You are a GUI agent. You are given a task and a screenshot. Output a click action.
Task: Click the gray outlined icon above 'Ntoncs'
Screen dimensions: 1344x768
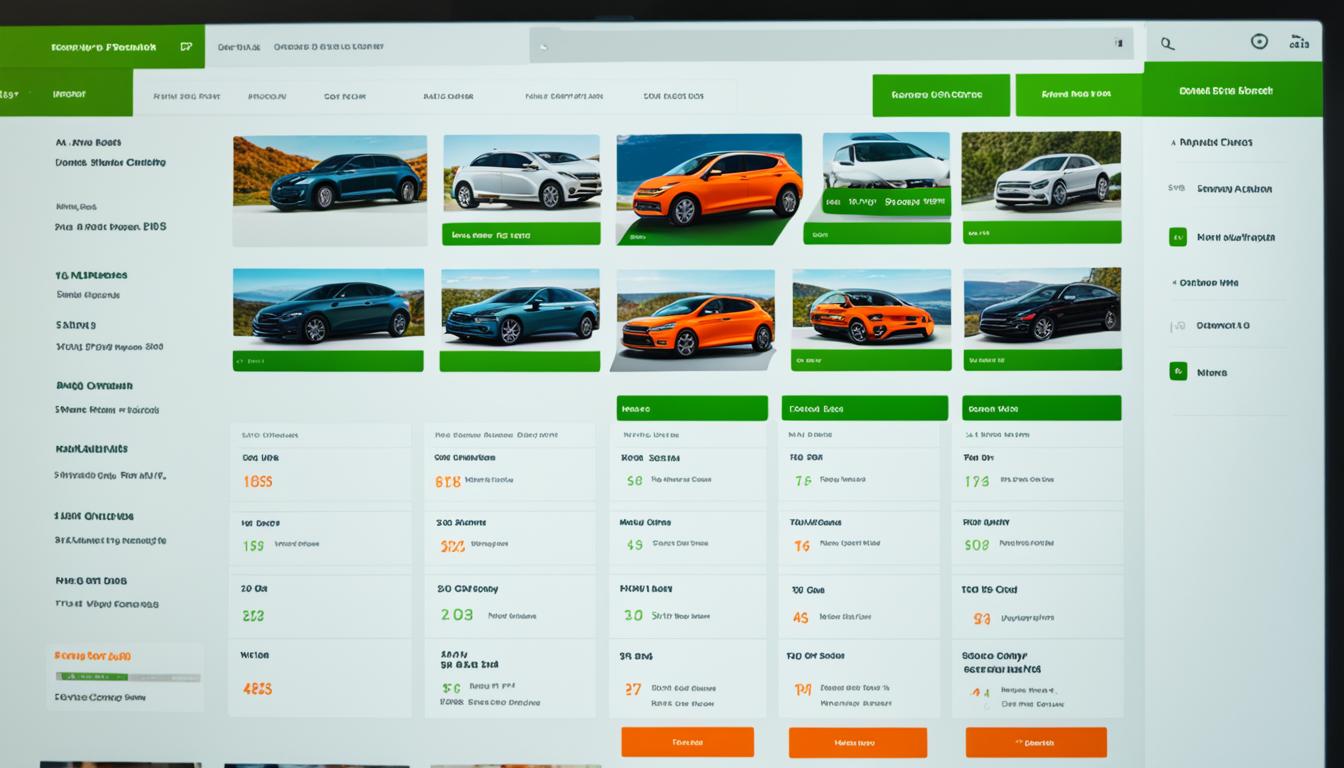(1177, 326)
